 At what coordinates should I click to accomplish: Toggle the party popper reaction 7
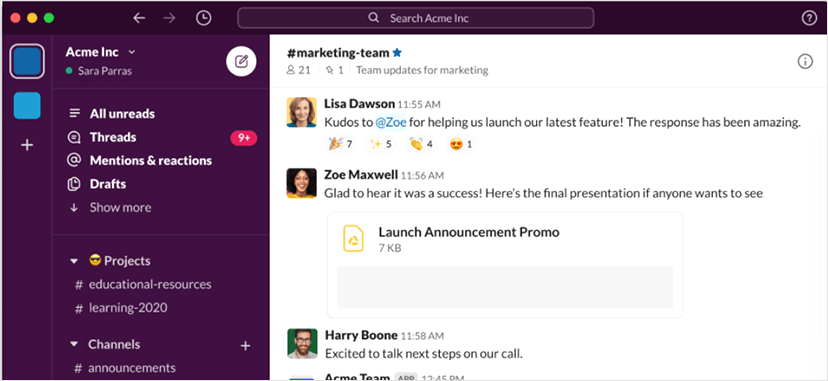[x=341, y=144]
